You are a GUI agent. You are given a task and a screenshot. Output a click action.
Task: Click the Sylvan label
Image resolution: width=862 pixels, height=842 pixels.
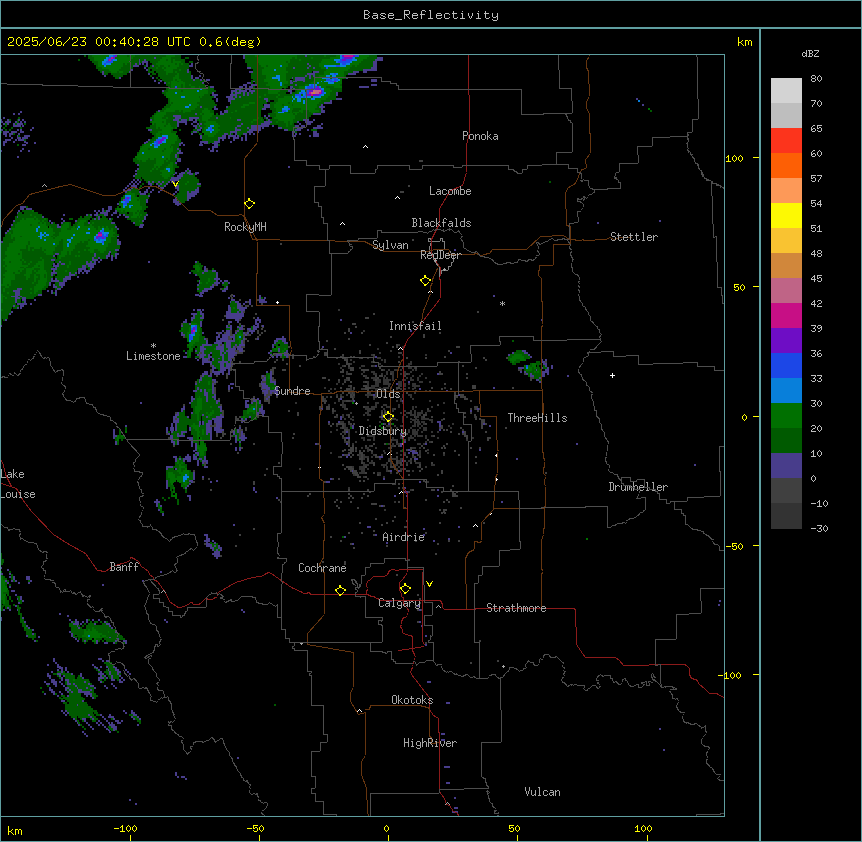390,245
